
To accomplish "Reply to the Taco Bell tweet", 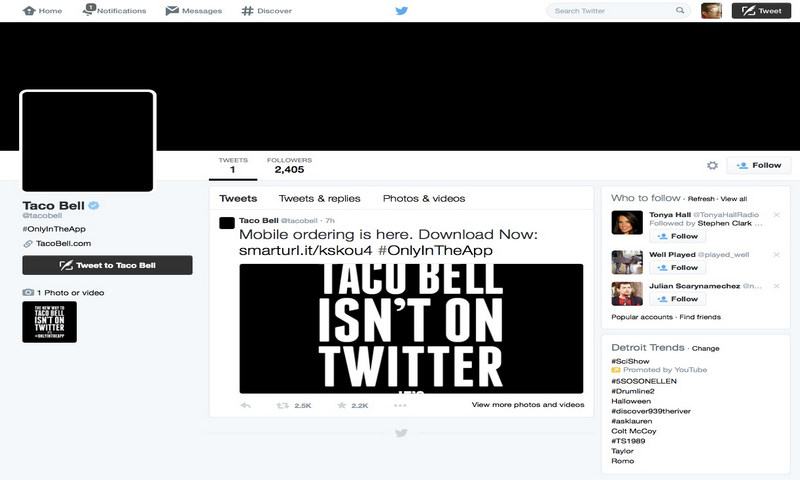I will pyautogui.click(x=246, y=405).
